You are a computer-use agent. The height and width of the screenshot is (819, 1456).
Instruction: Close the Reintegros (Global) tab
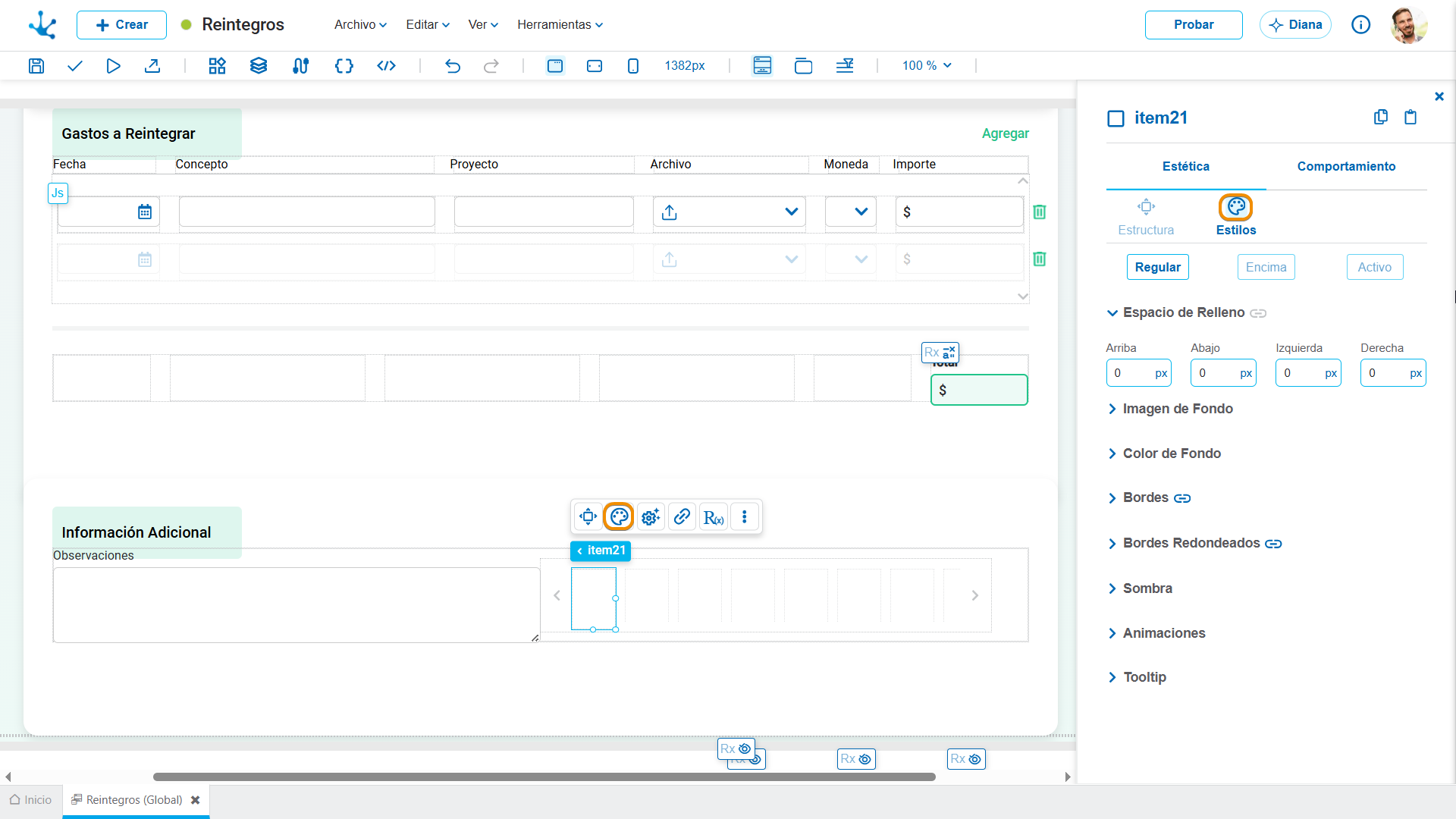point(196,800)
